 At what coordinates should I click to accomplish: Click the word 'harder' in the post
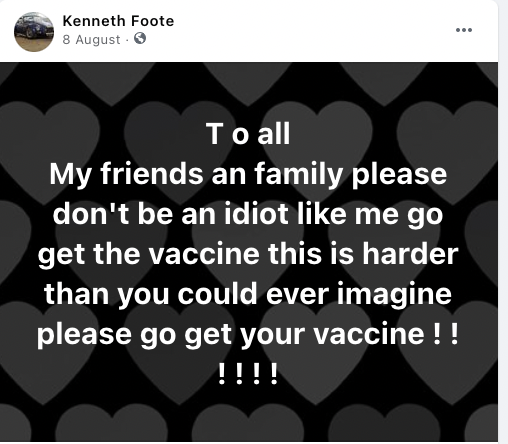(411, 253)
